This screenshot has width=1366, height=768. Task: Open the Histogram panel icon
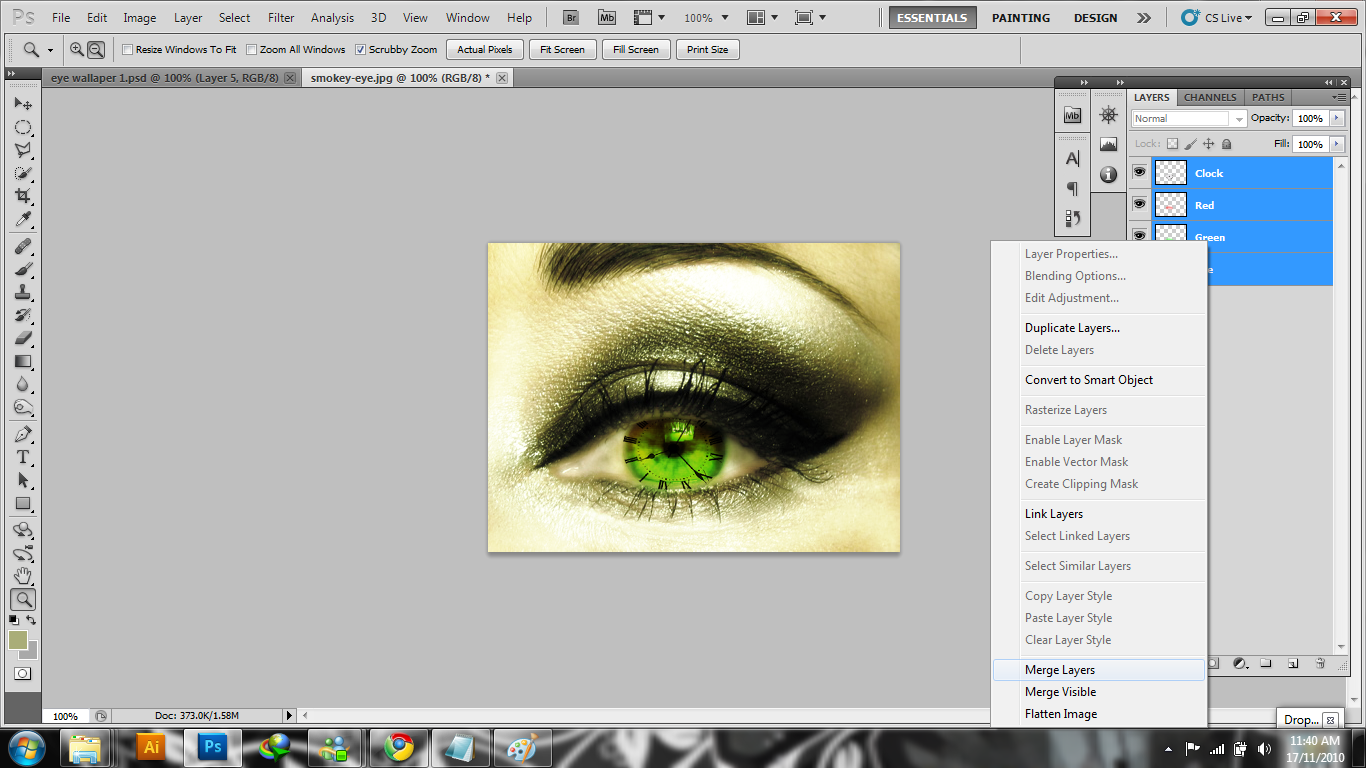(x=1108, y=144)
